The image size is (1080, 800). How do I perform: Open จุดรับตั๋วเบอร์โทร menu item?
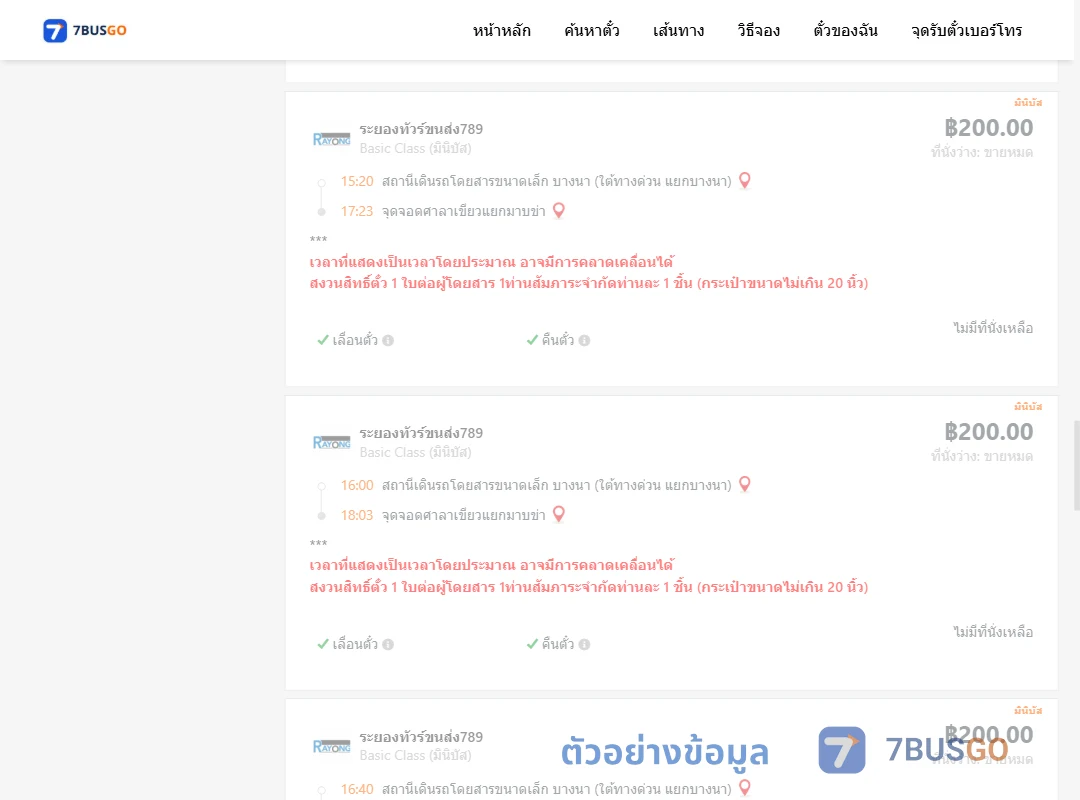pyautogui.click(x=966, y=30)
